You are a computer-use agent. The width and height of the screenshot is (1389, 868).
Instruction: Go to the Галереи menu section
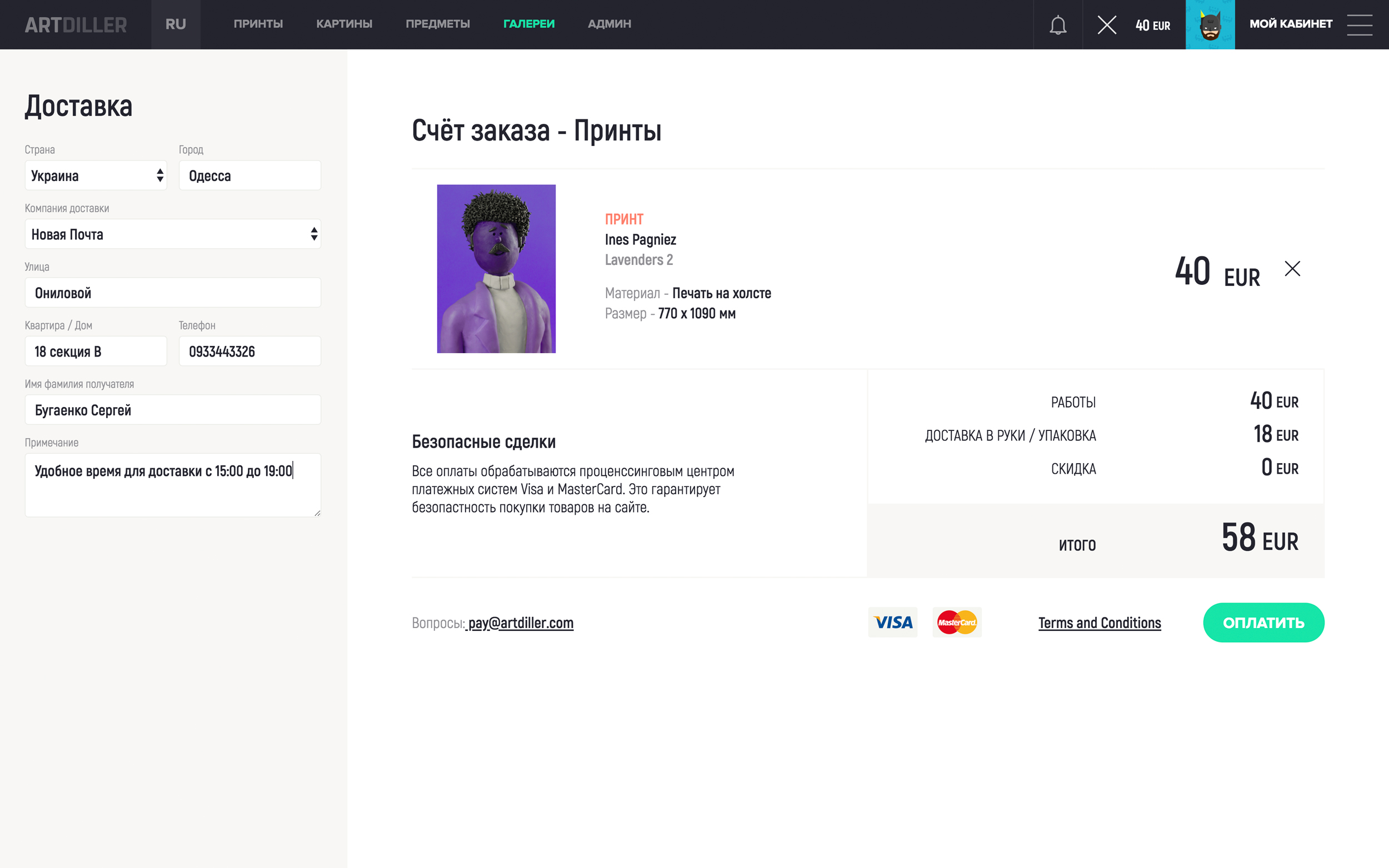[528, 24]
